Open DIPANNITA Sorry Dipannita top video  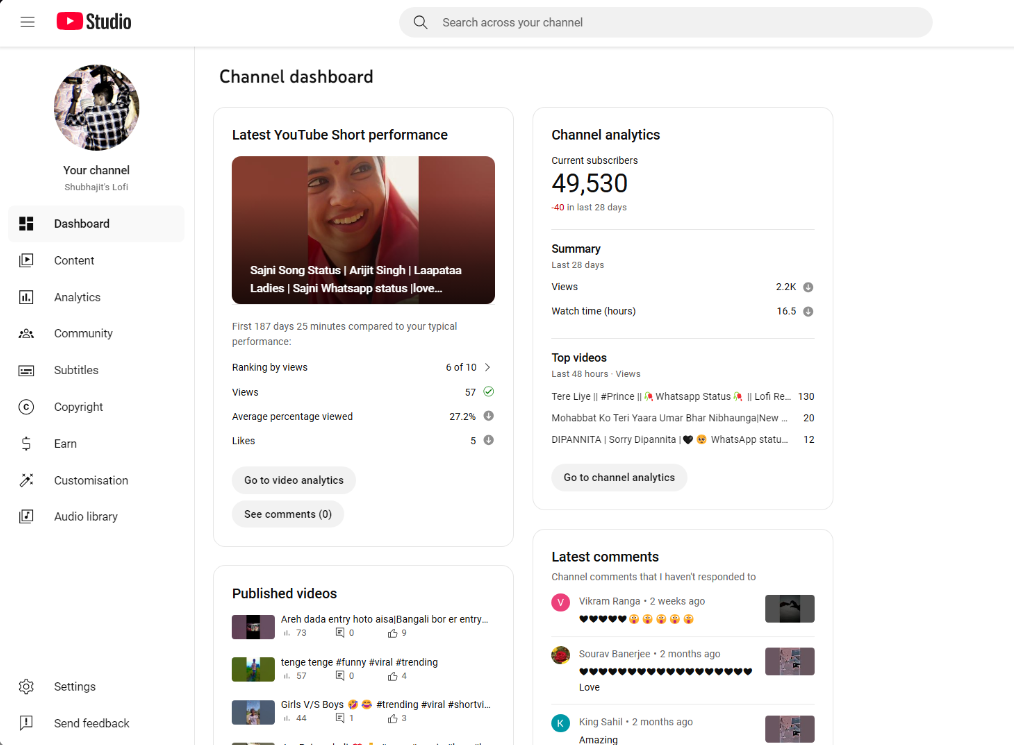[x=669, y=440]
